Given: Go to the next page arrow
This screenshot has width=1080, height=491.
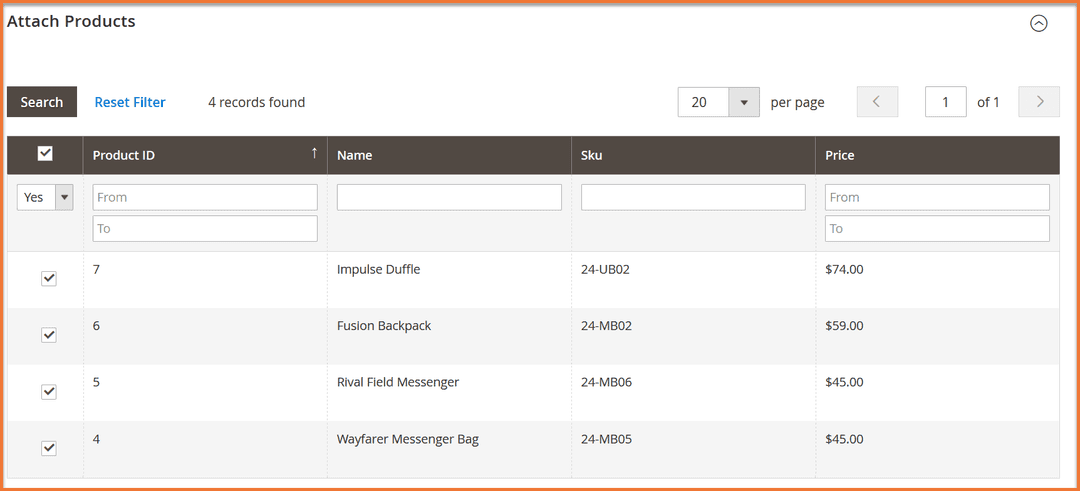Looking at the screenshot, I should pos(1039,102).
